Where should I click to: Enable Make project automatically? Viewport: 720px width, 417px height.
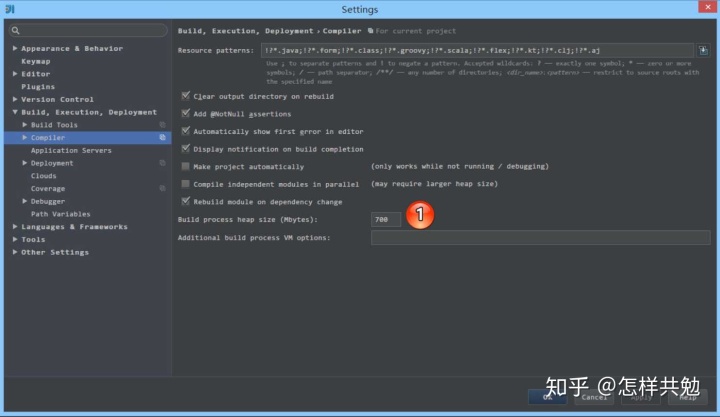[186, 166]
